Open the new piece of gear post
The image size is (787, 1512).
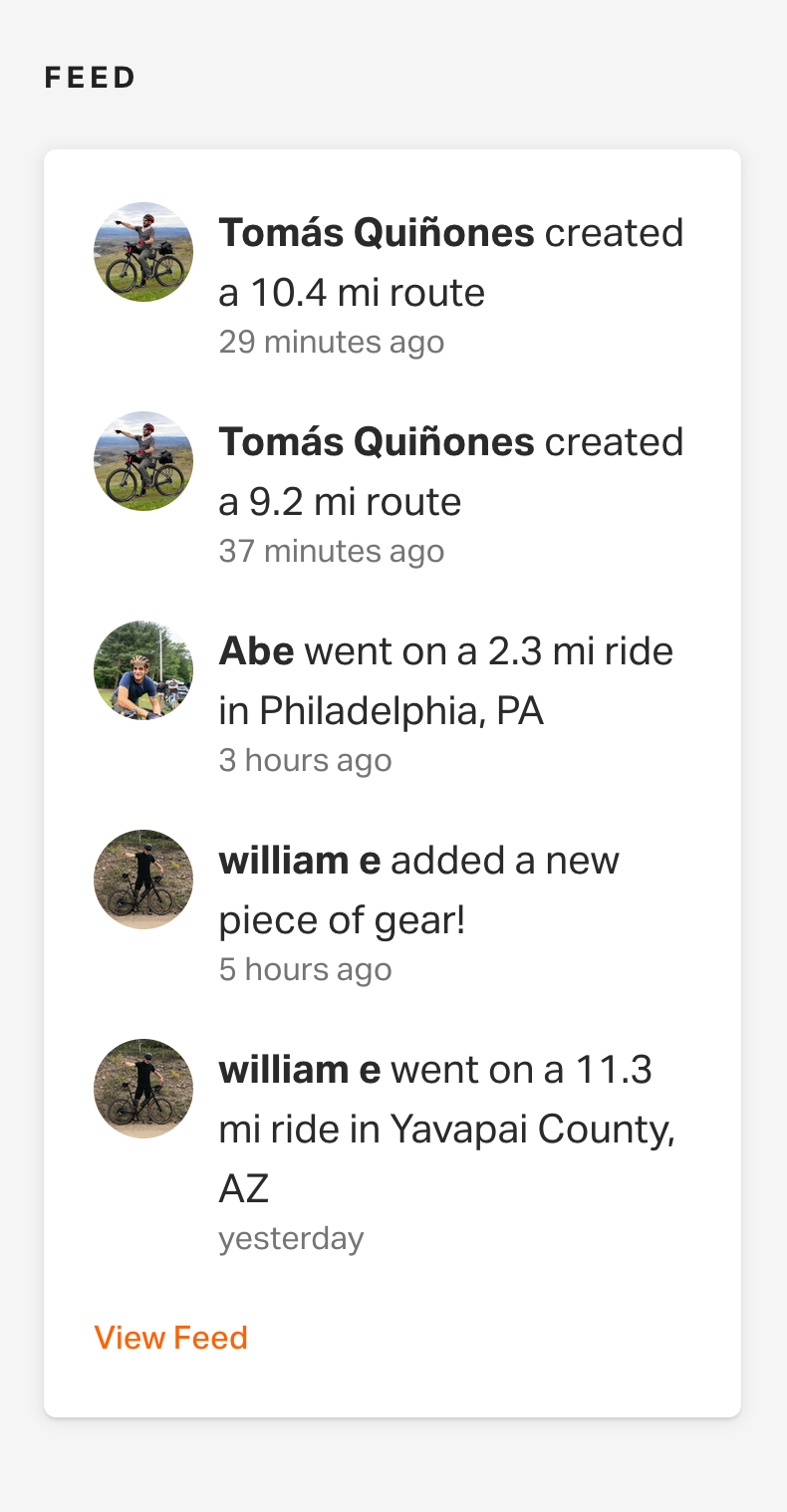pos(419,890)
